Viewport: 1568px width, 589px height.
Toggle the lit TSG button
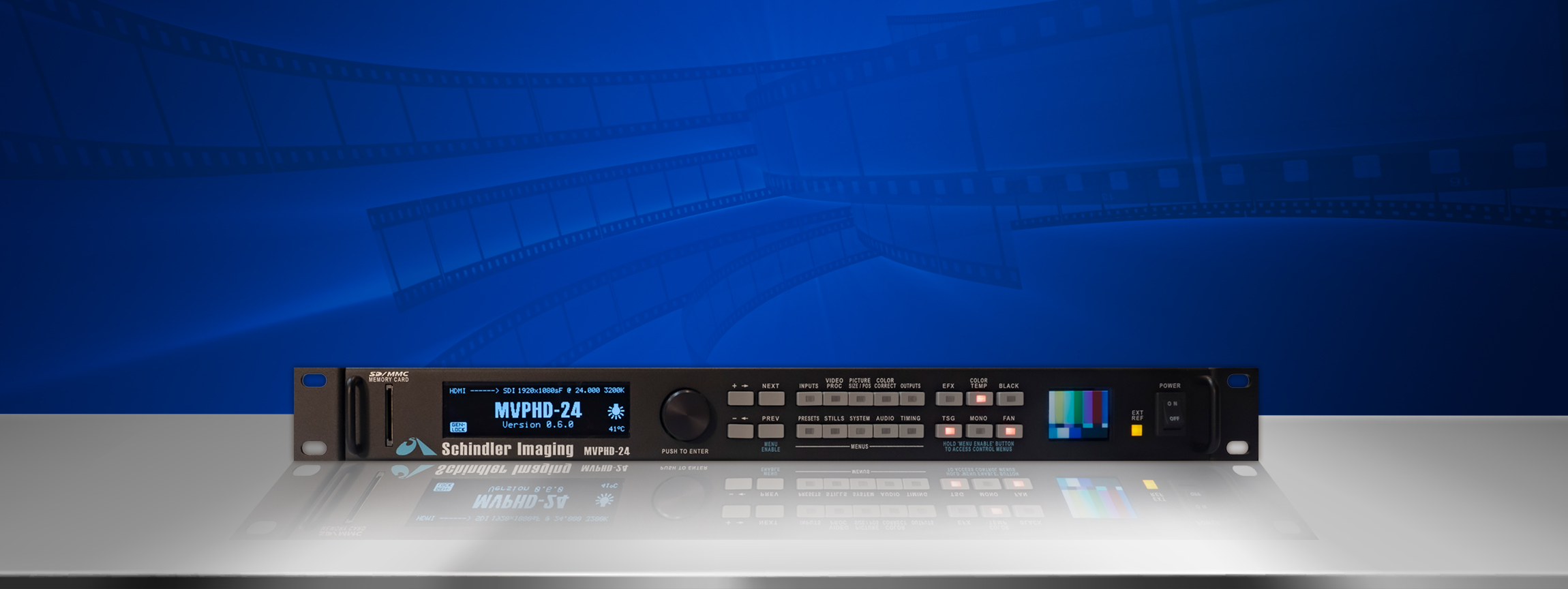click(949, 431)
